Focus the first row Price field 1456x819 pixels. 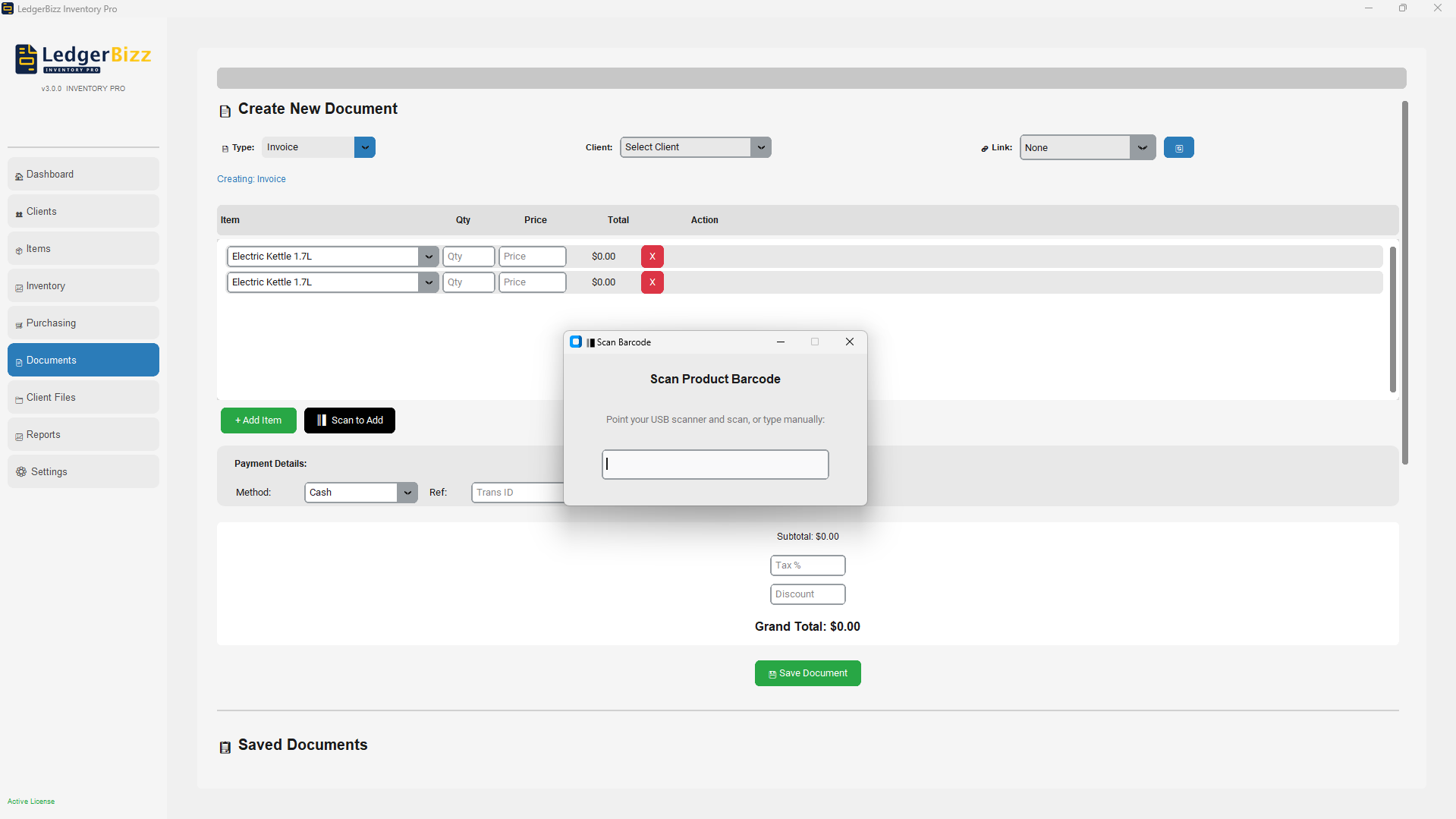point(533,257)
